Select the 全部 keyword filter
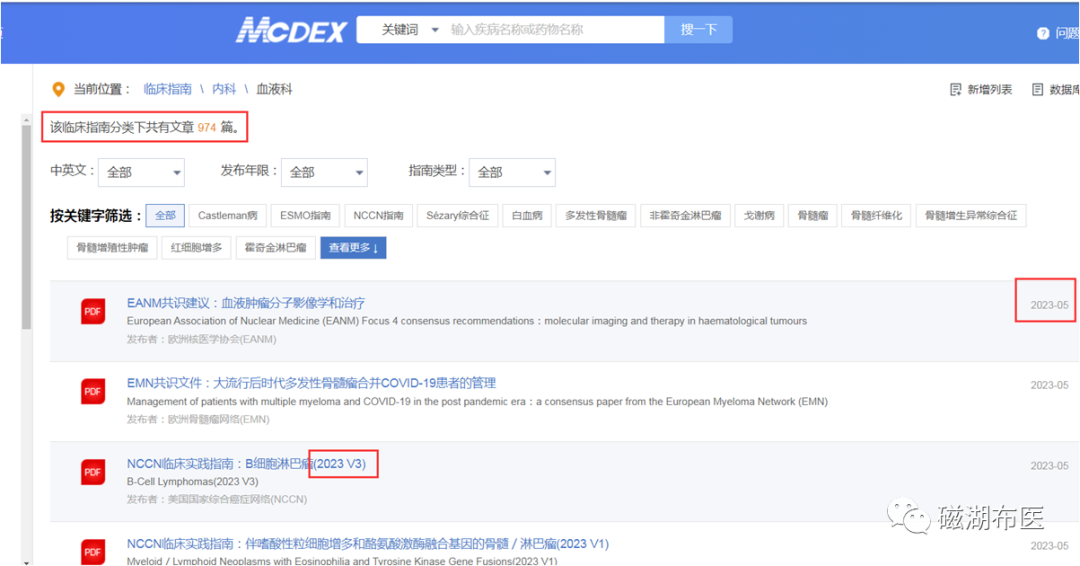 (165, 216)
